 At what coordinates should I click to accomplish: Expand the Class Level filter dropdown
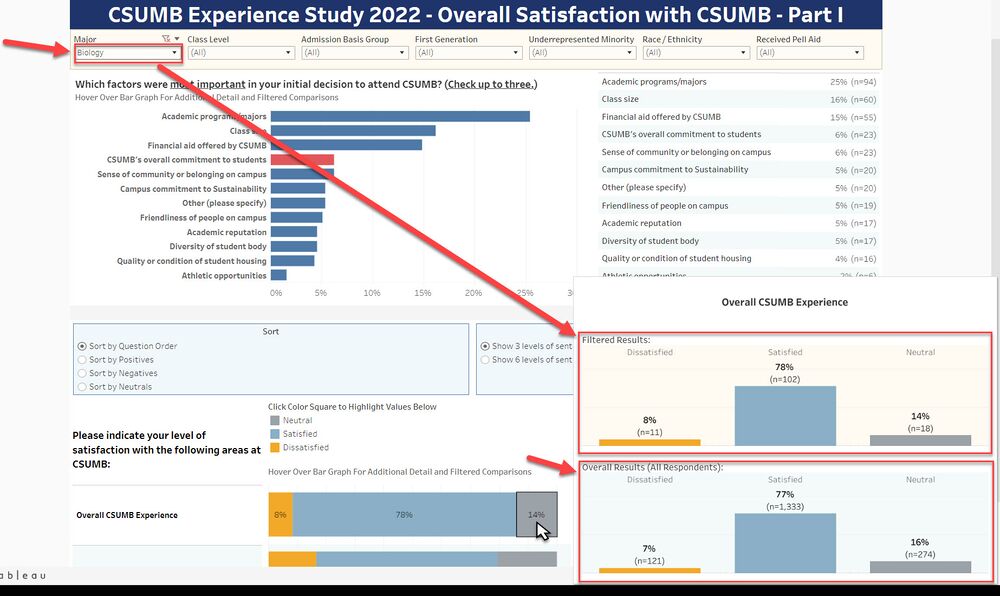click(241, 53)
